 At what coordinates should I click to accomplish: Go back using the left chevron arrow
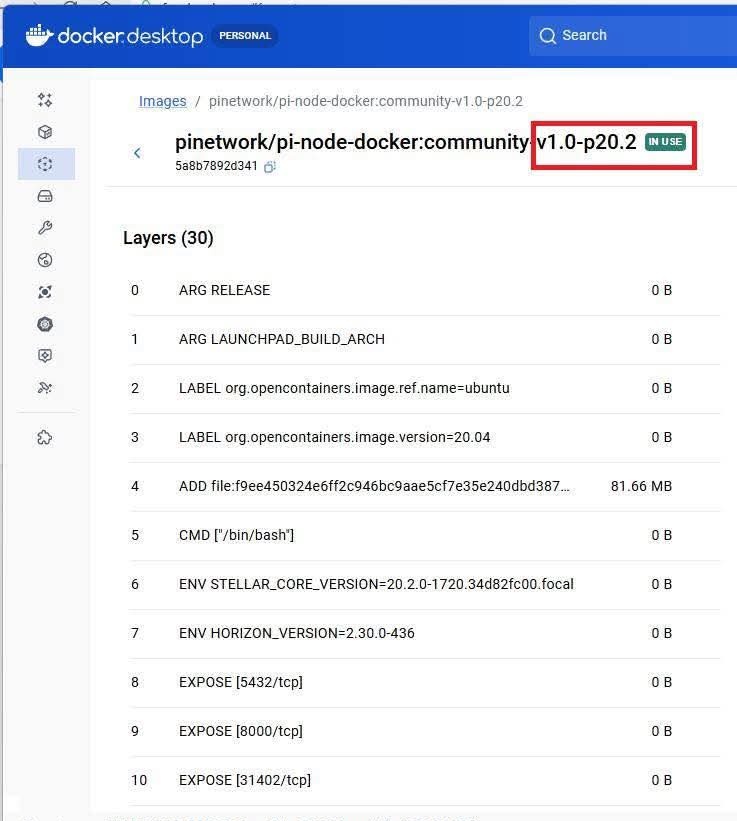click(x=137, y=153)
